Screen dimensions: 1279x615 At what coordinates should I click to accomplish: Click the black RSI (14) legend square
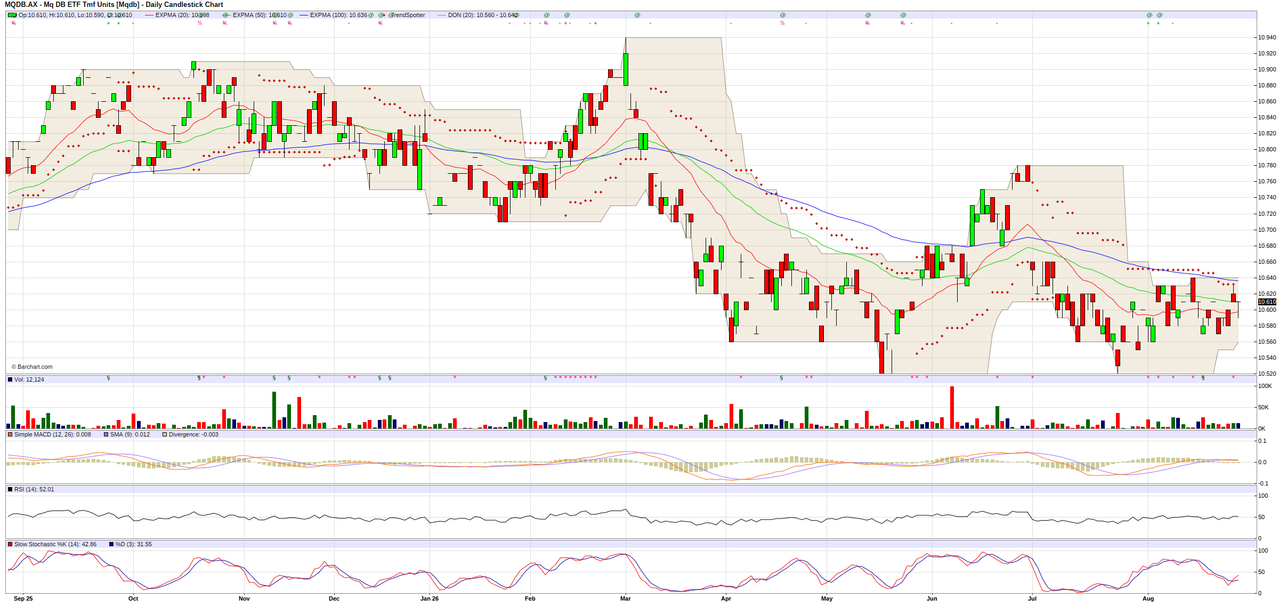coord(10,489)
